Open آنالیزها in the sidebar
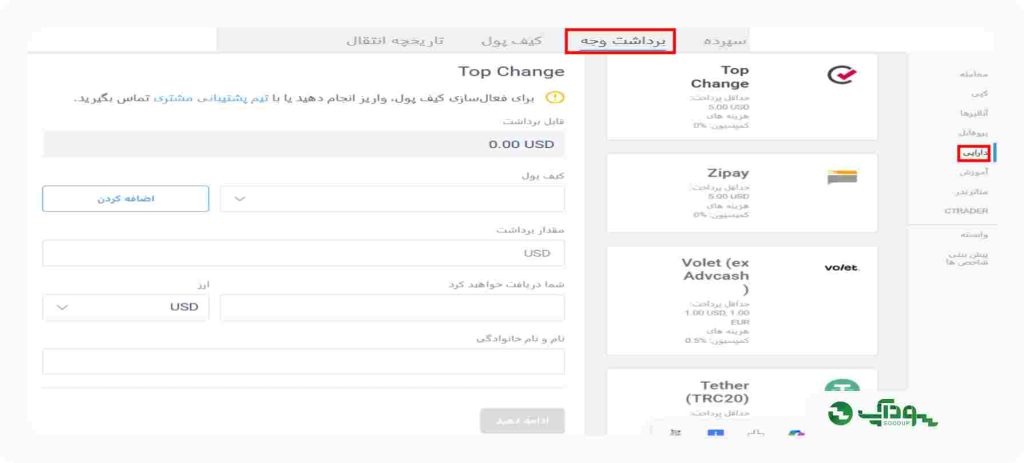1024x463 pixels. tap(974, 113)
